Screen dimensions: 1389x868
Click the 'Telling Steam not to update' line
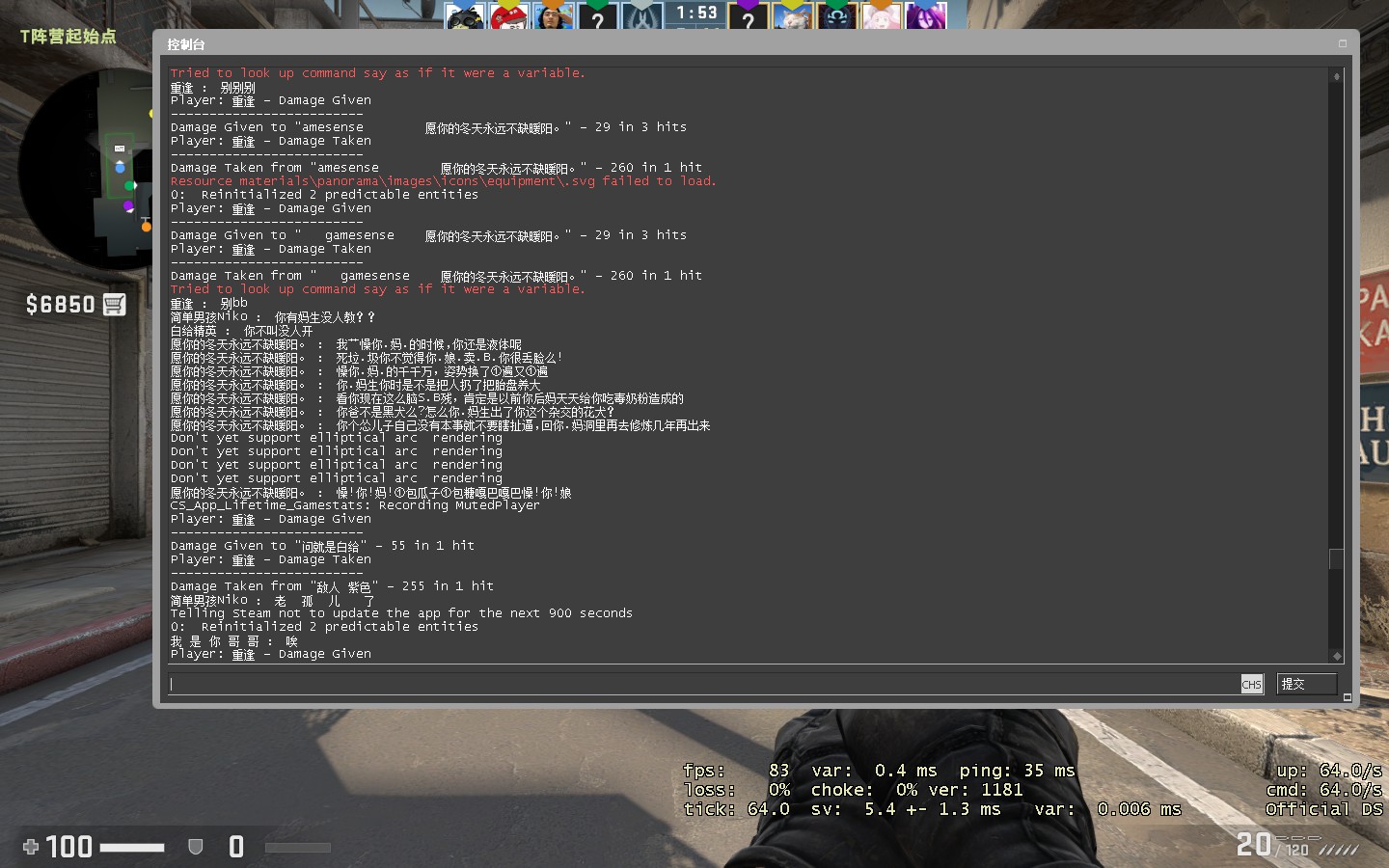401,613
